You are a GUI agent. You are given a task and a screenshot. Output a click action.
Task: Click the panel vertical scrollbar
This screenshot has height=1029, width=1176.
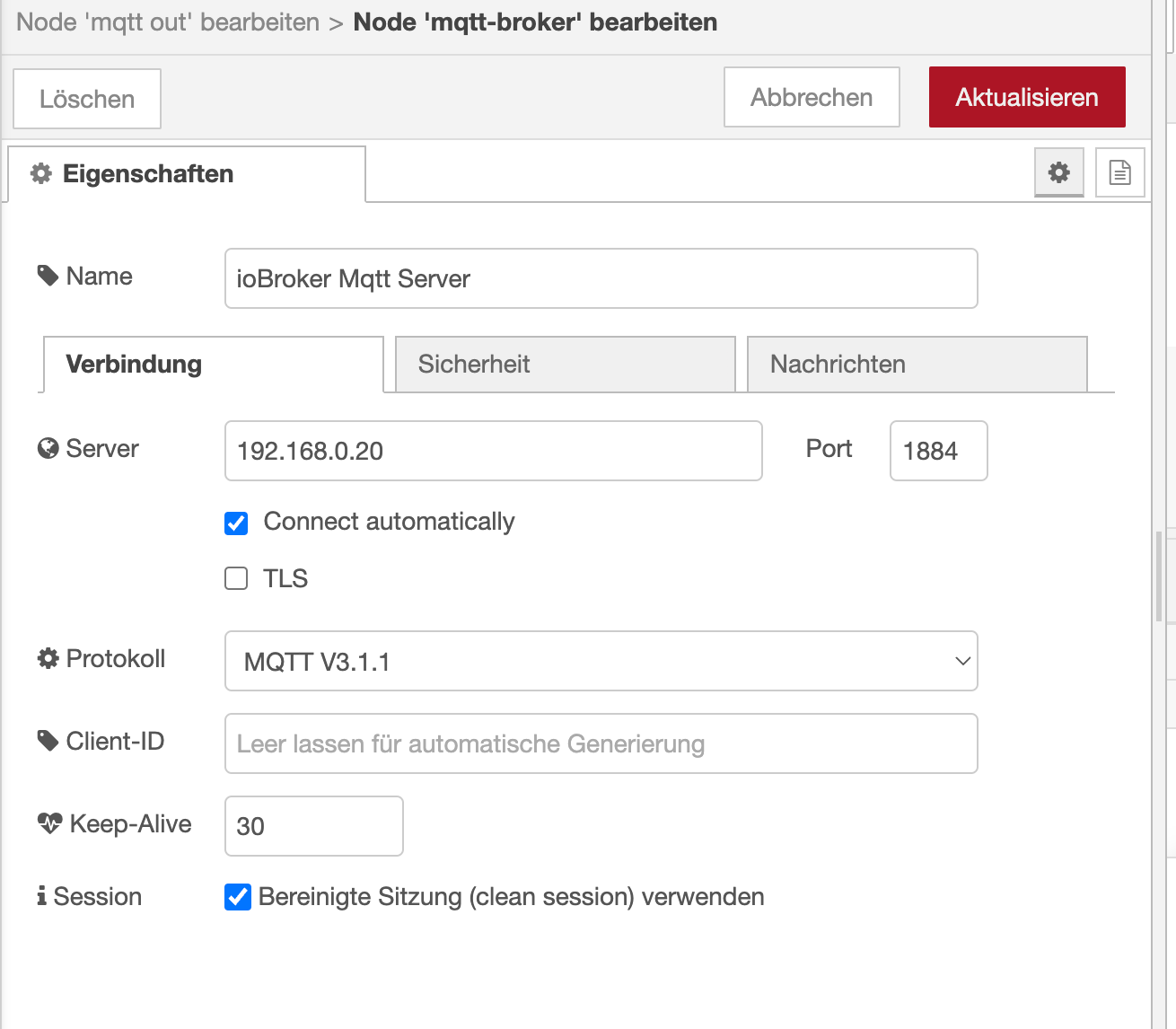click(x=1159, y=576)
